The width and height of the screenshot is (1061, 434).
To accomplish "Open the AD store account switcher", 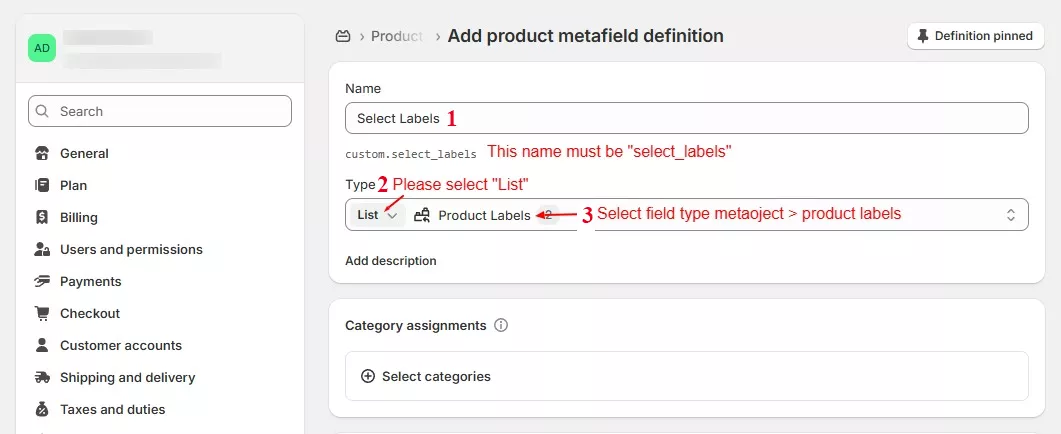I will pyautogui.click(x=42, y=48).
